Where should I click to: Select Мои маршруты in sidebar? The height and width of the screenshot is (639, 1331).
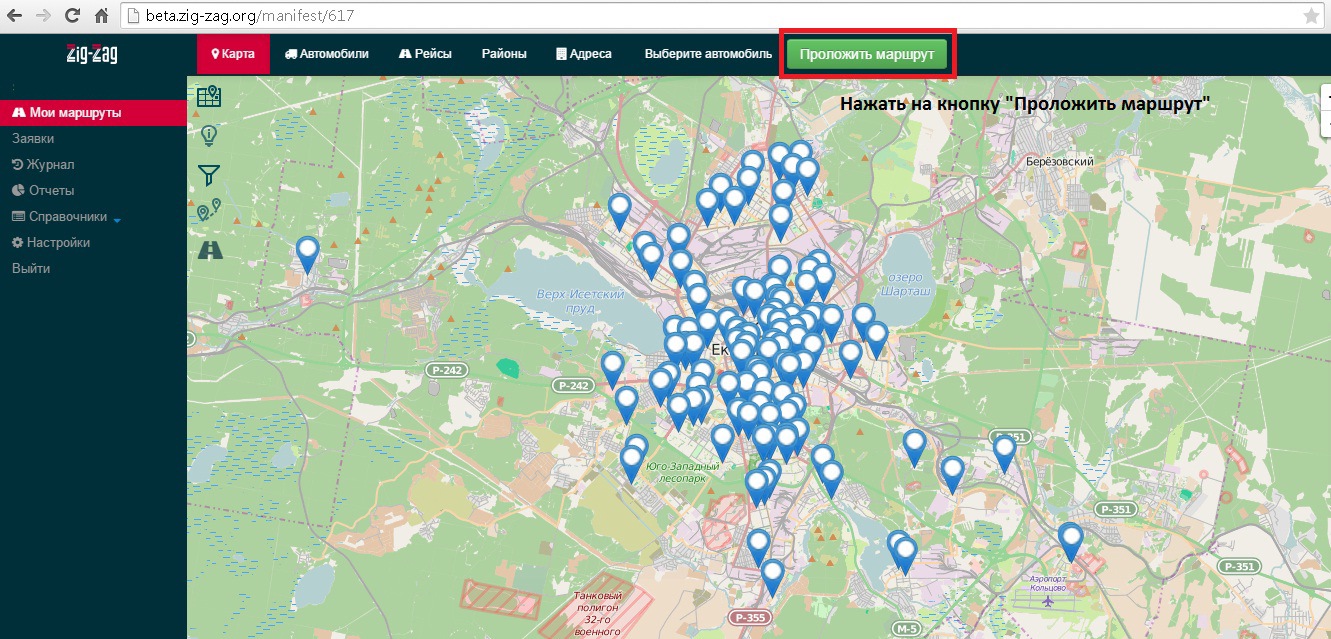coord(93,113)
